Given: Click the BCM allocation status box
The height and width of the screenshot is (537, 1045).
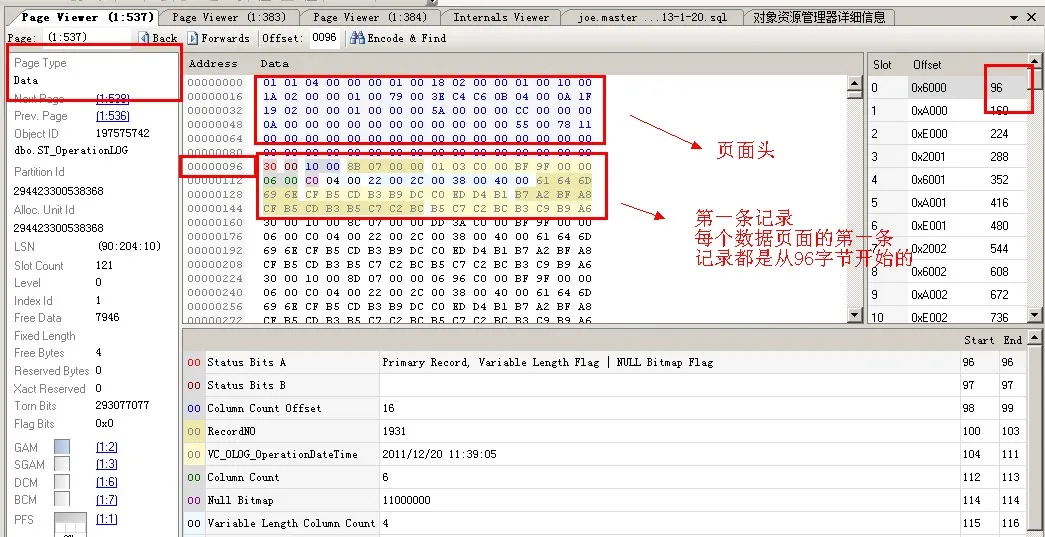Looking at the screenshot, I should [62, 499].
